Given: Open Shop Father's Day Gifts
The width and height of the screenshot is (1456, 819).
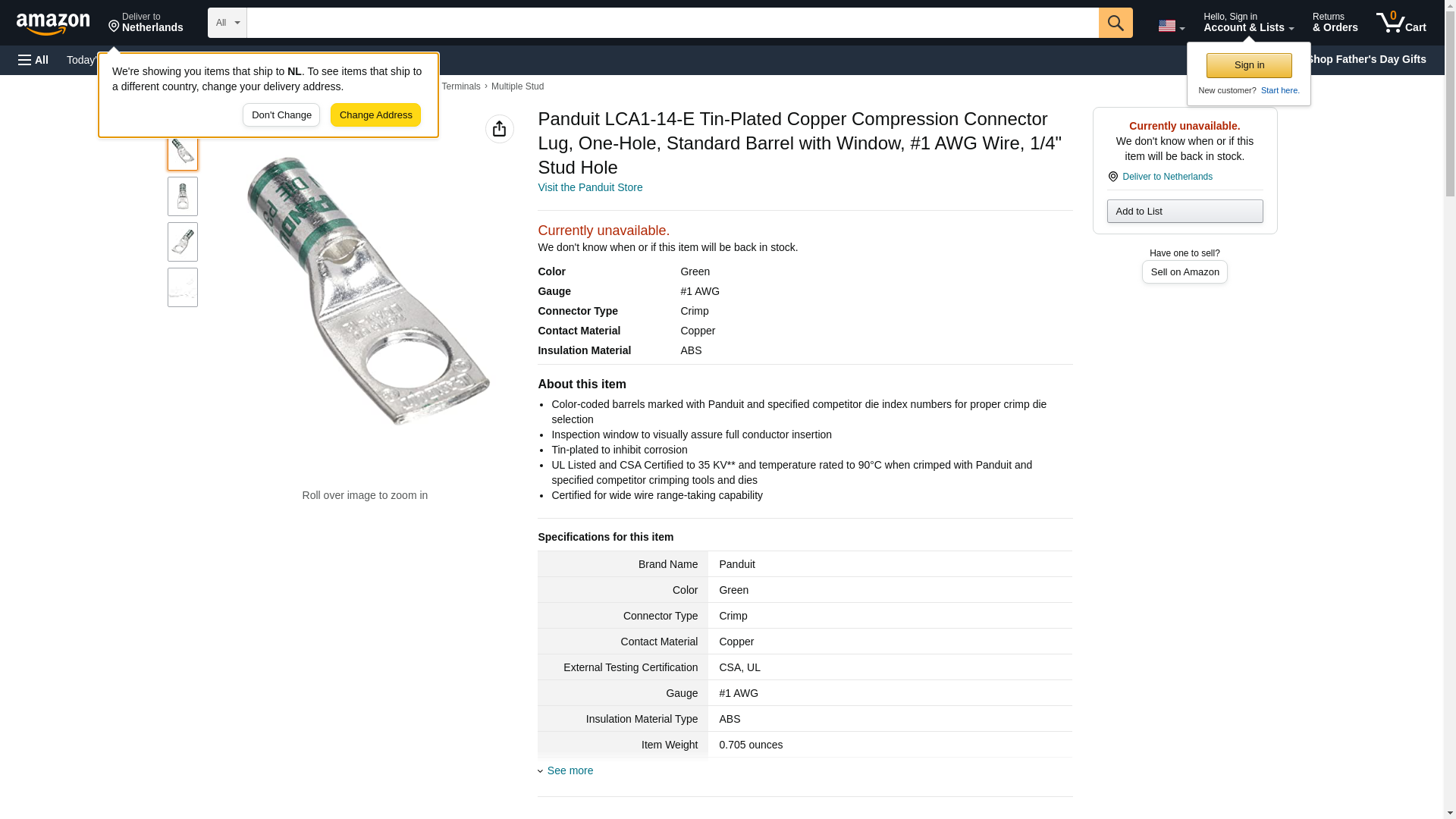Looking at the screenshot, I should pyautogui.click(x=1365, y=59).
